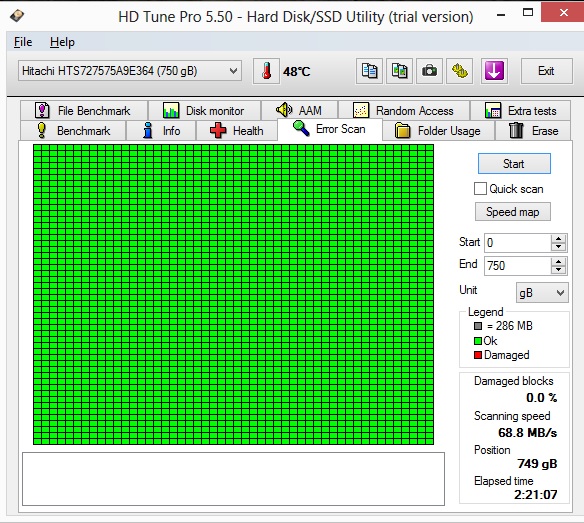Decrease the End value with down arrow
The width and height of the screenshot is (584, 523).
tap(558, 270)
